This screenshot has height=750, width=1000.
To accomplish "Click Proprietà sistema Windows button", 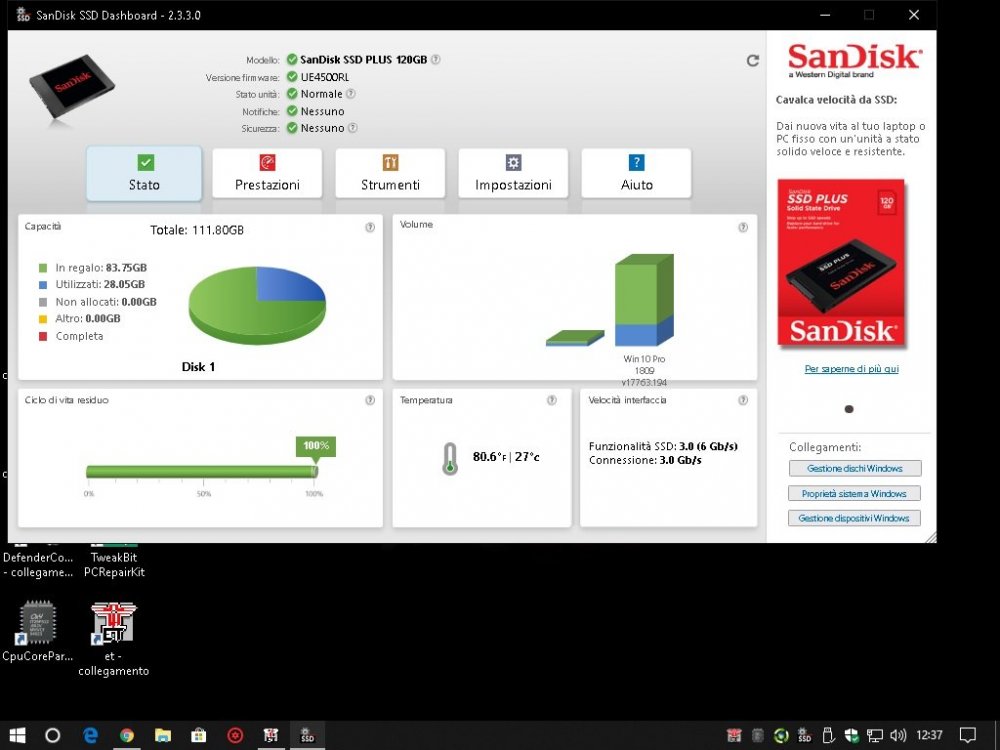I will (855, 494).
